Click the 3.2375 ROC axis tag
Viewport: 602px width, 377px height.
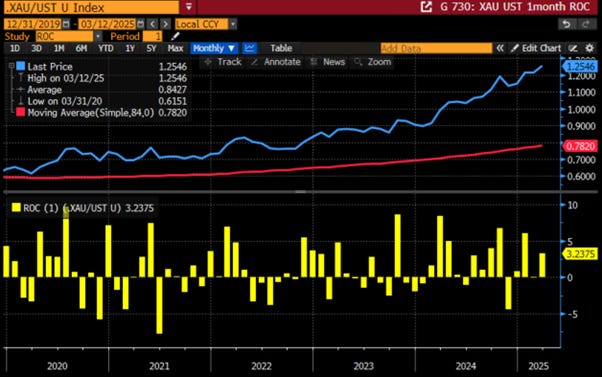tap(580, 254)
